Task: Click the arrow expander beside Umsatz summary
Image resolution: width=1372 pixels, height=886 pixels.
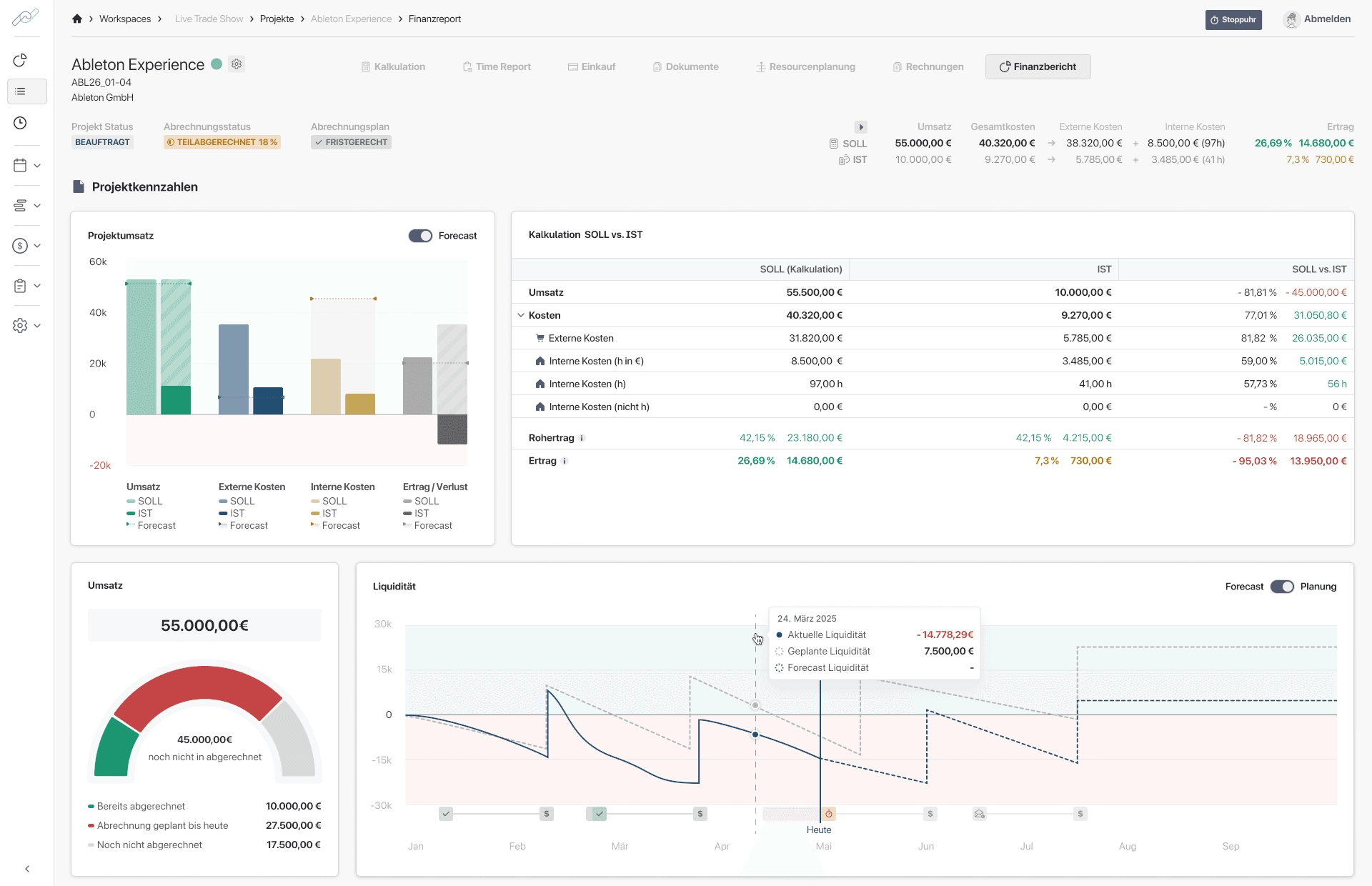Action: click(861, 127)
